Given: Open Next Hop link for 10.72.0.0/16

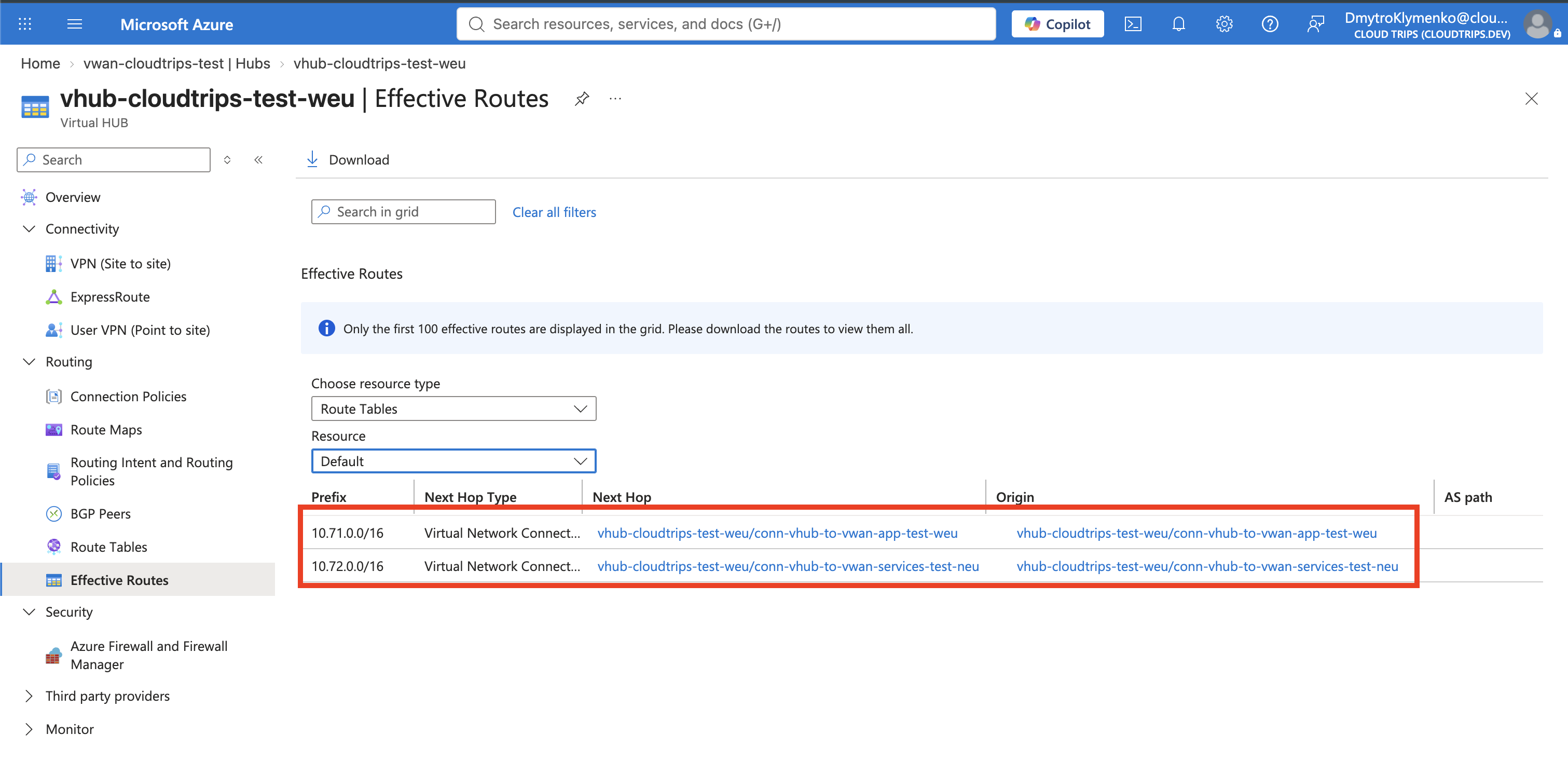Looking at the screenshot, I should 788,566.
